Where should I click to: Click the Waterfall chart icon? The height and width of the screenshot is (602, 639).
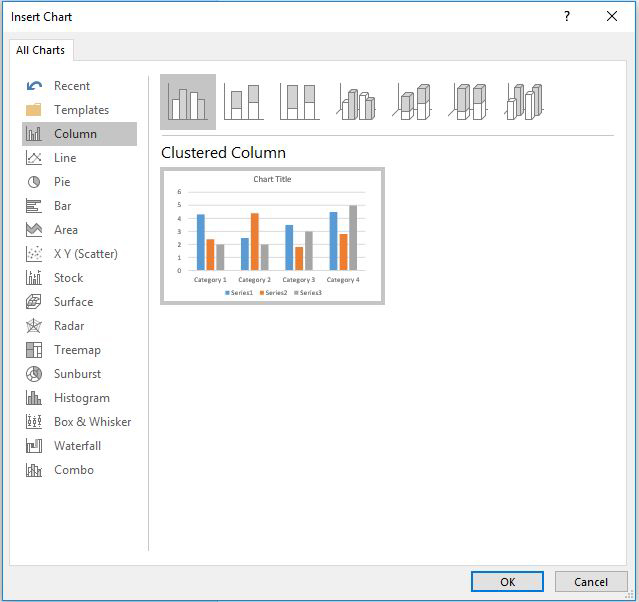(x=34, y=445)
